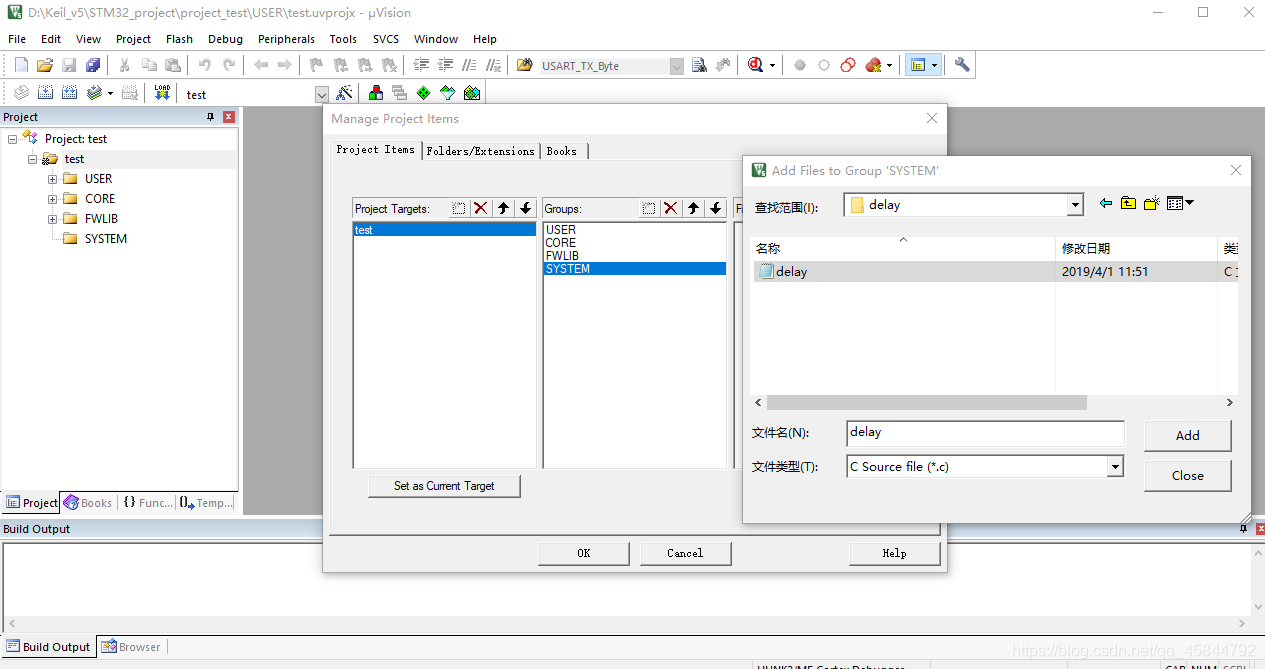The image size is (1265, 669).
Task: Move selected group down with arrow icon
Action: point(715,208)
